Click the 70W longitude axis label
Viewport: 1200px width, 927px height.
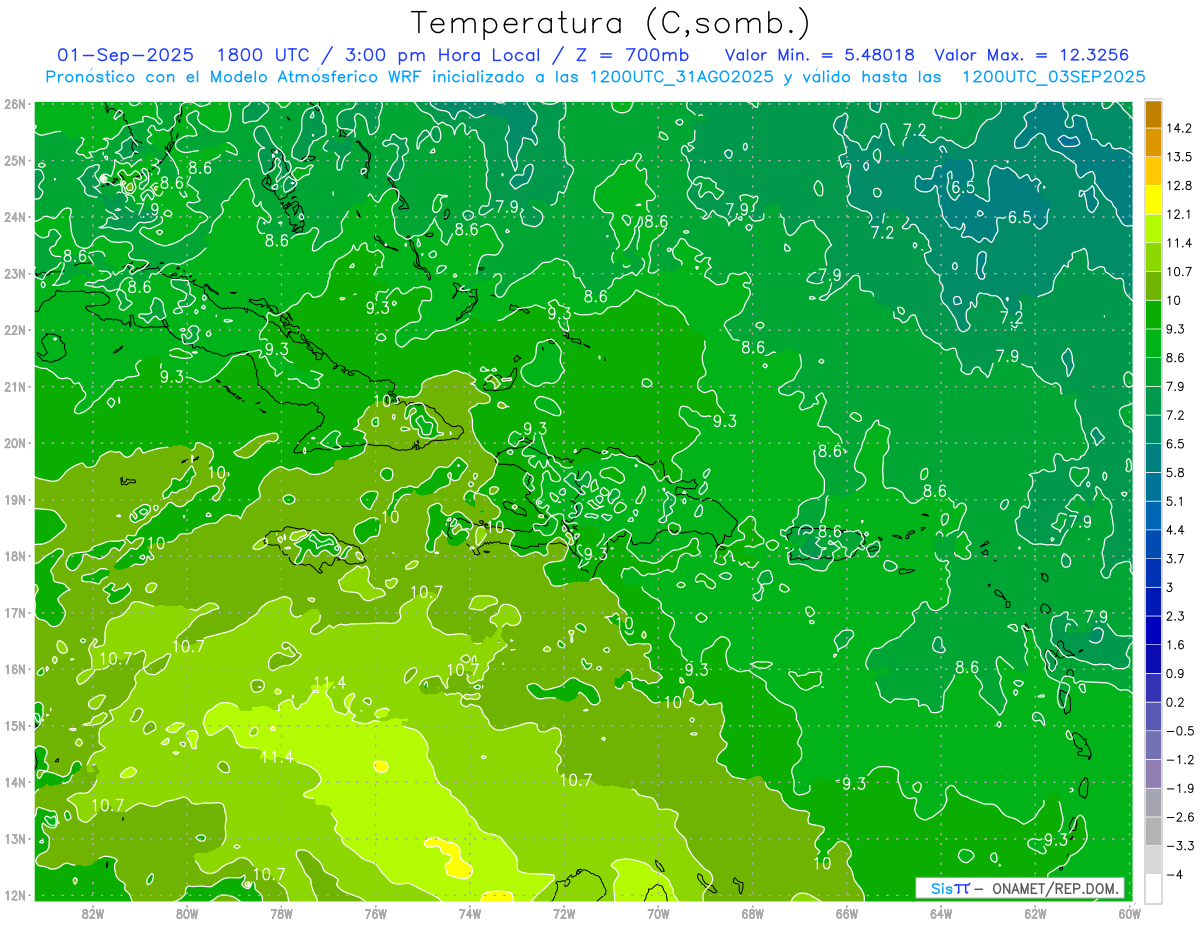[658, 913]
